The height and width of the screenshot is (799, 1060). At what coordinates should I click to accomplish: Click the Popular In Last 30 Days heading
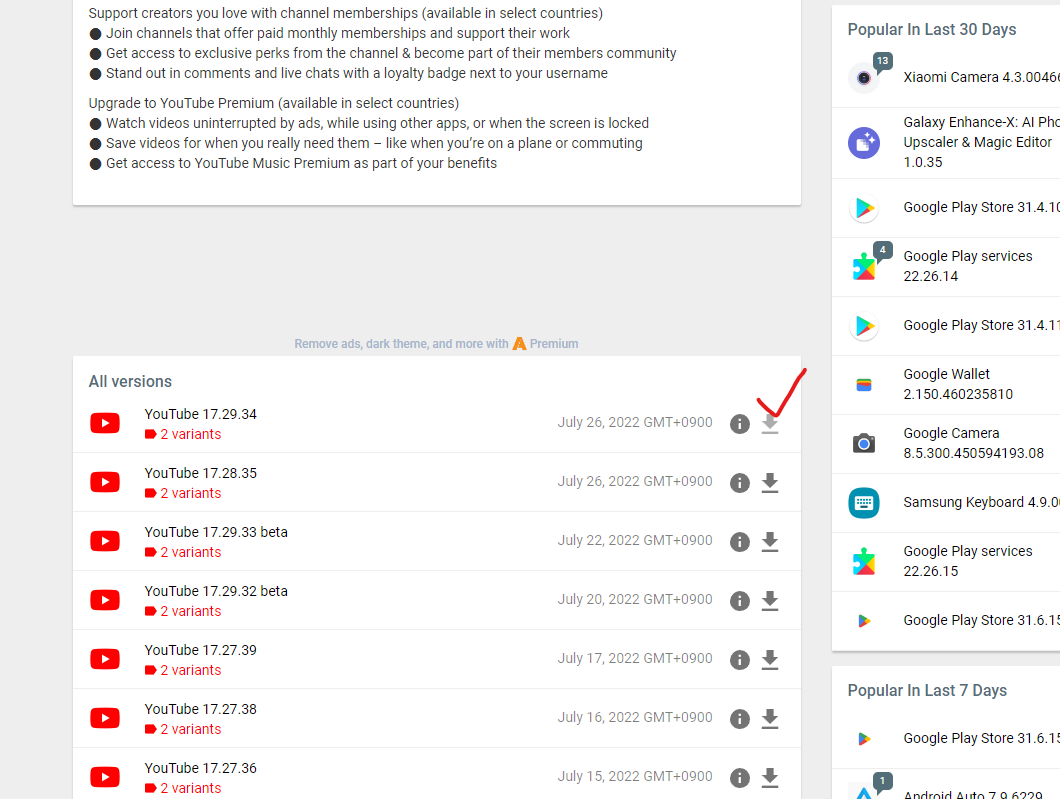point(932,30)
